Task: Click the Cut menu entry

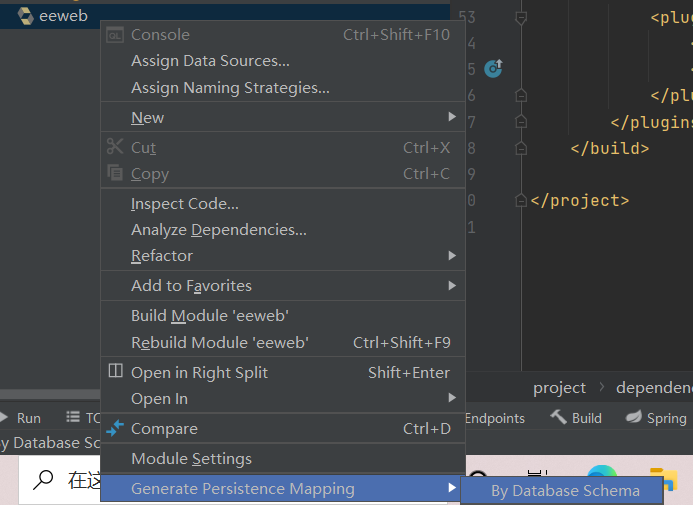Action: (283, 148)
